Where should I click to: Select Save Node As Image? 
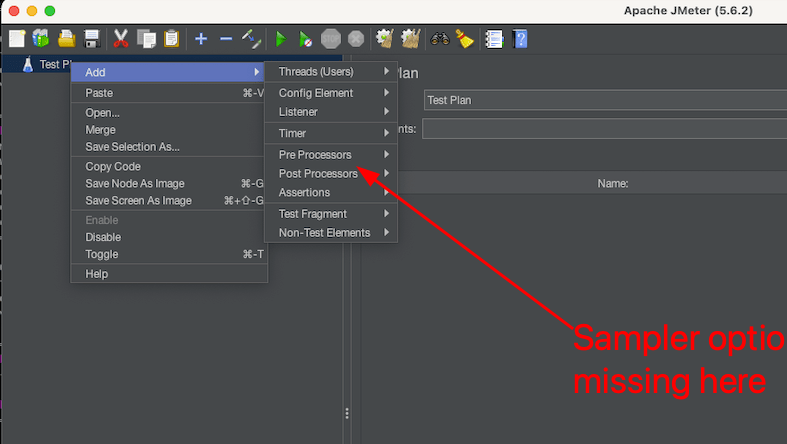pyautogui.click(x=169, y=184)
